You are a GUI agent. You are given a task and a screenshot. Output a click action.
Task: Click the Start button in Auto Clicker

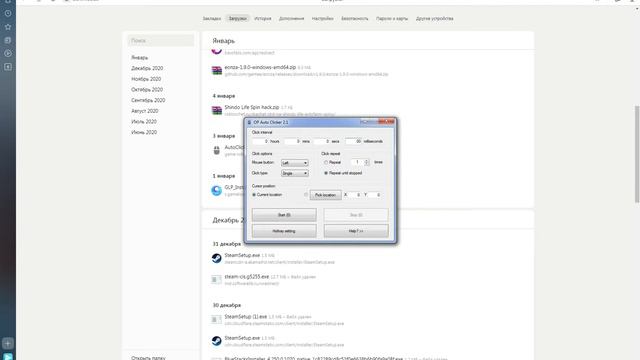(284, 215)
